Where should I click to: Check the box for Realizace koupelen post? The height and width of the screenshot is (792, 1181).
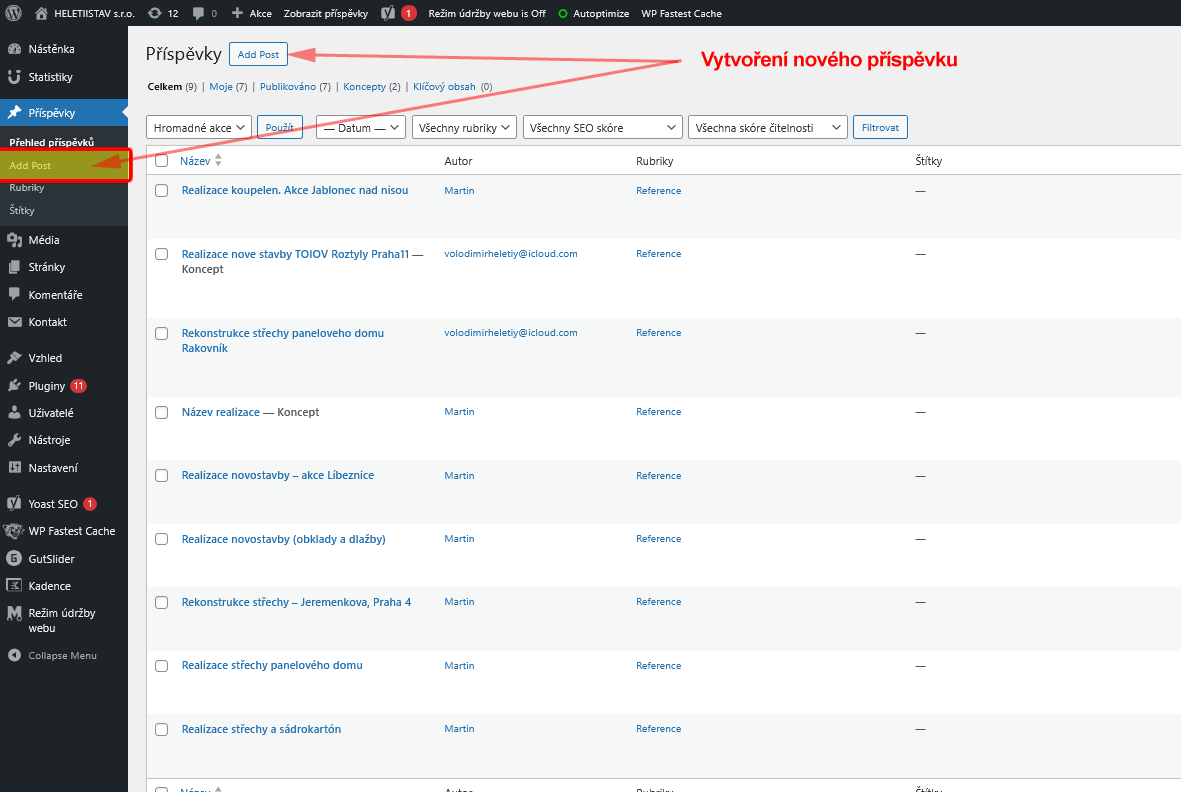161,190
